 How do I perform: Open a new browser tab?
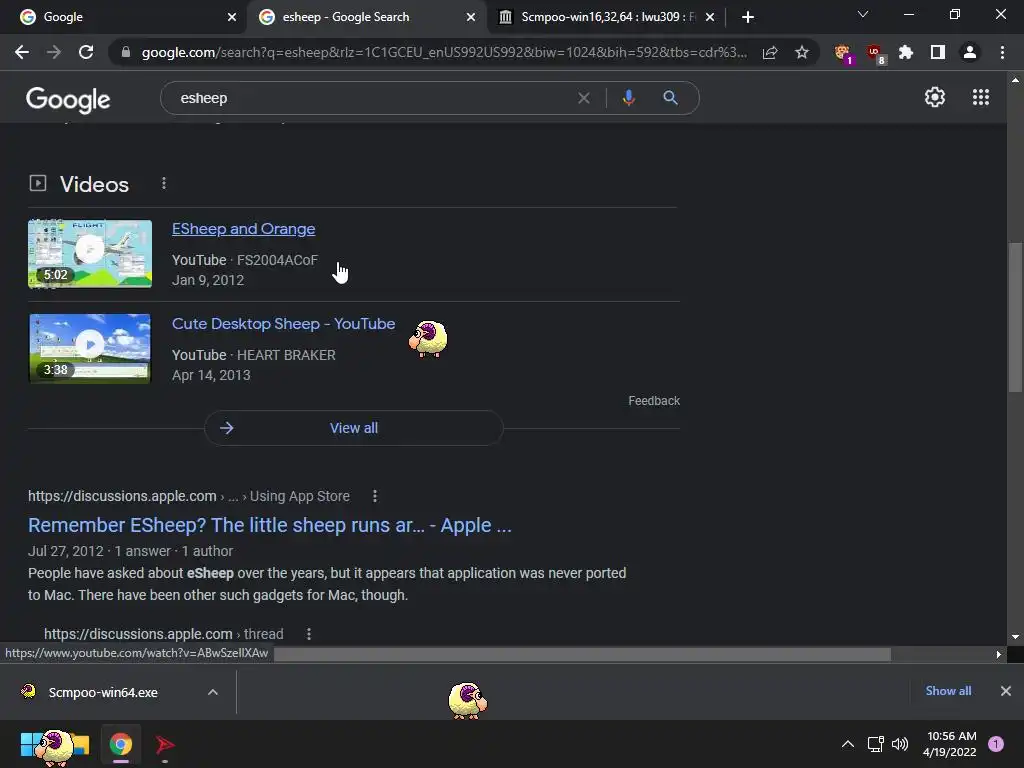pos(748,17)
